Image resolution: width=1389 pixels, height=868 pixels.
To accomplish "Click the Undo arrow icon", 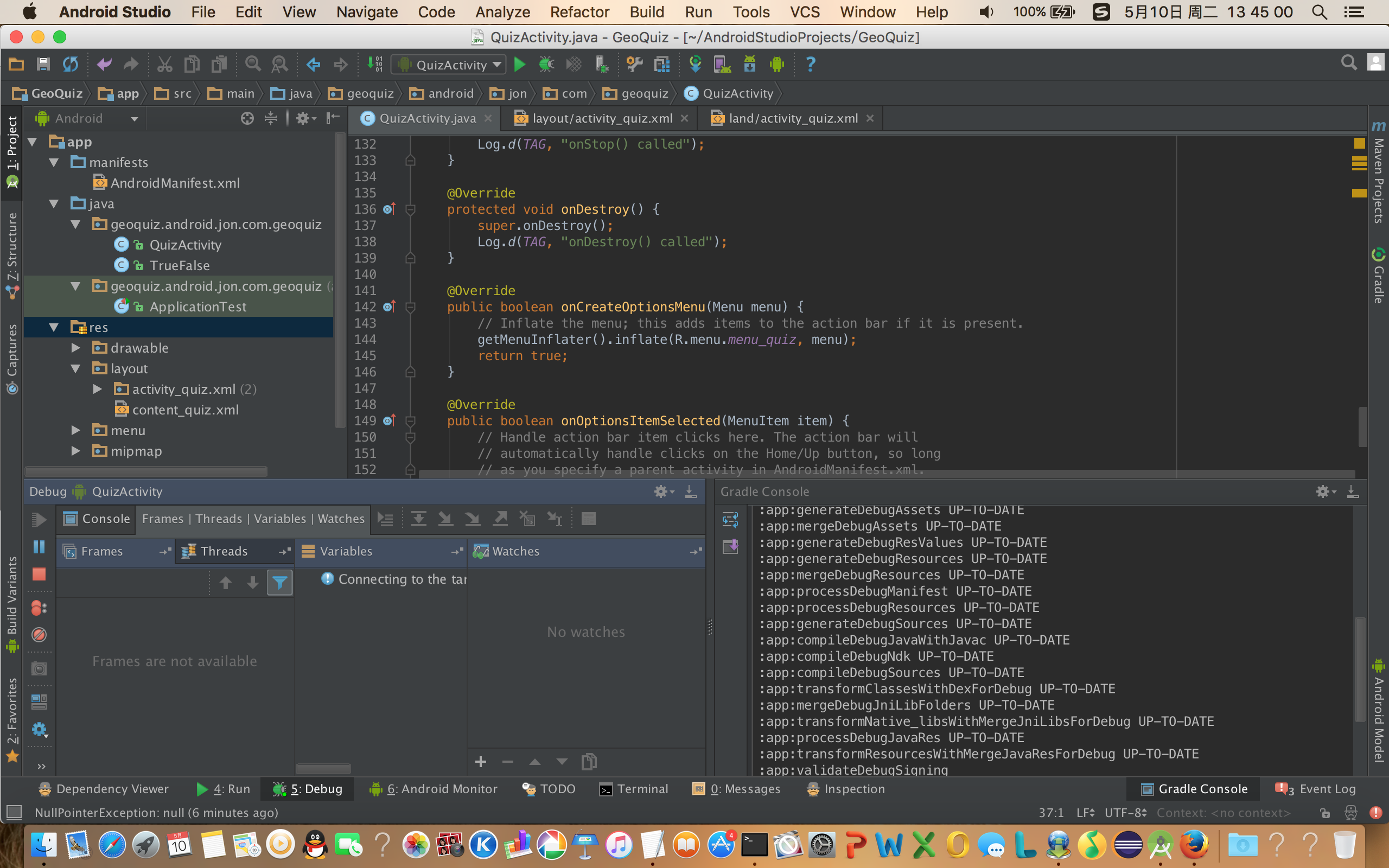I will [104, 65].
